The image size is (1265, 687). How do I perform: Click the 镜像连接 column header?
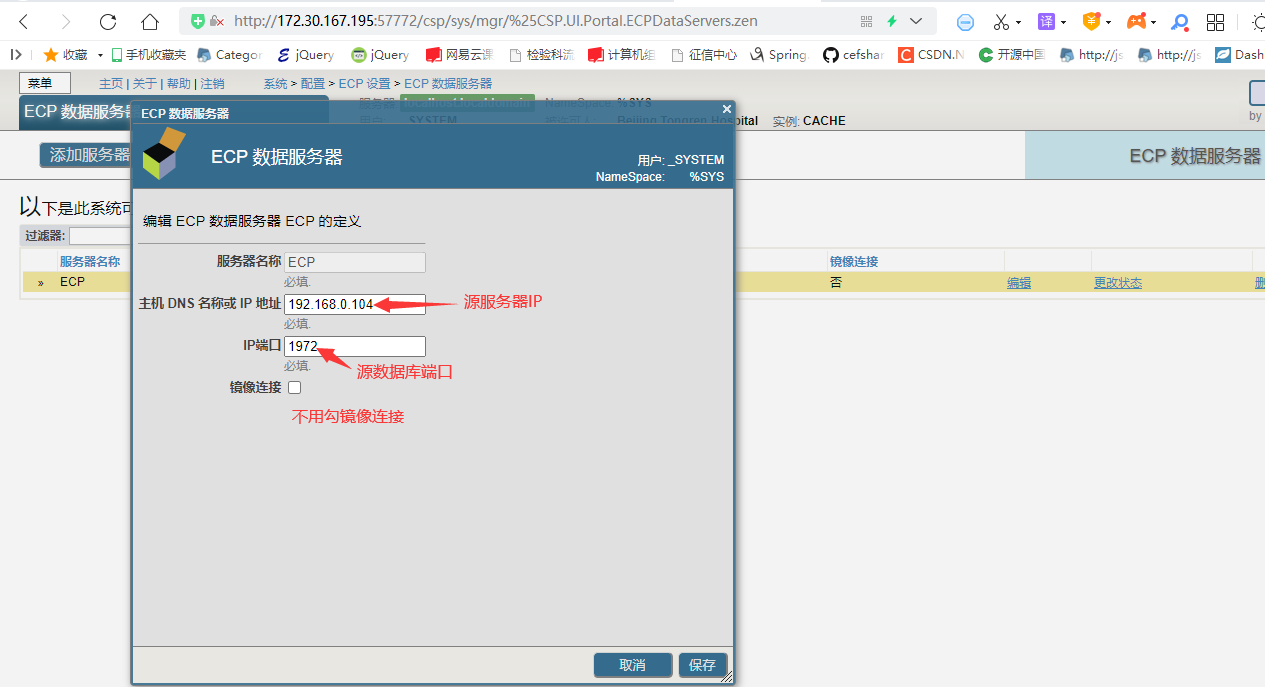(x=854, y=262)
